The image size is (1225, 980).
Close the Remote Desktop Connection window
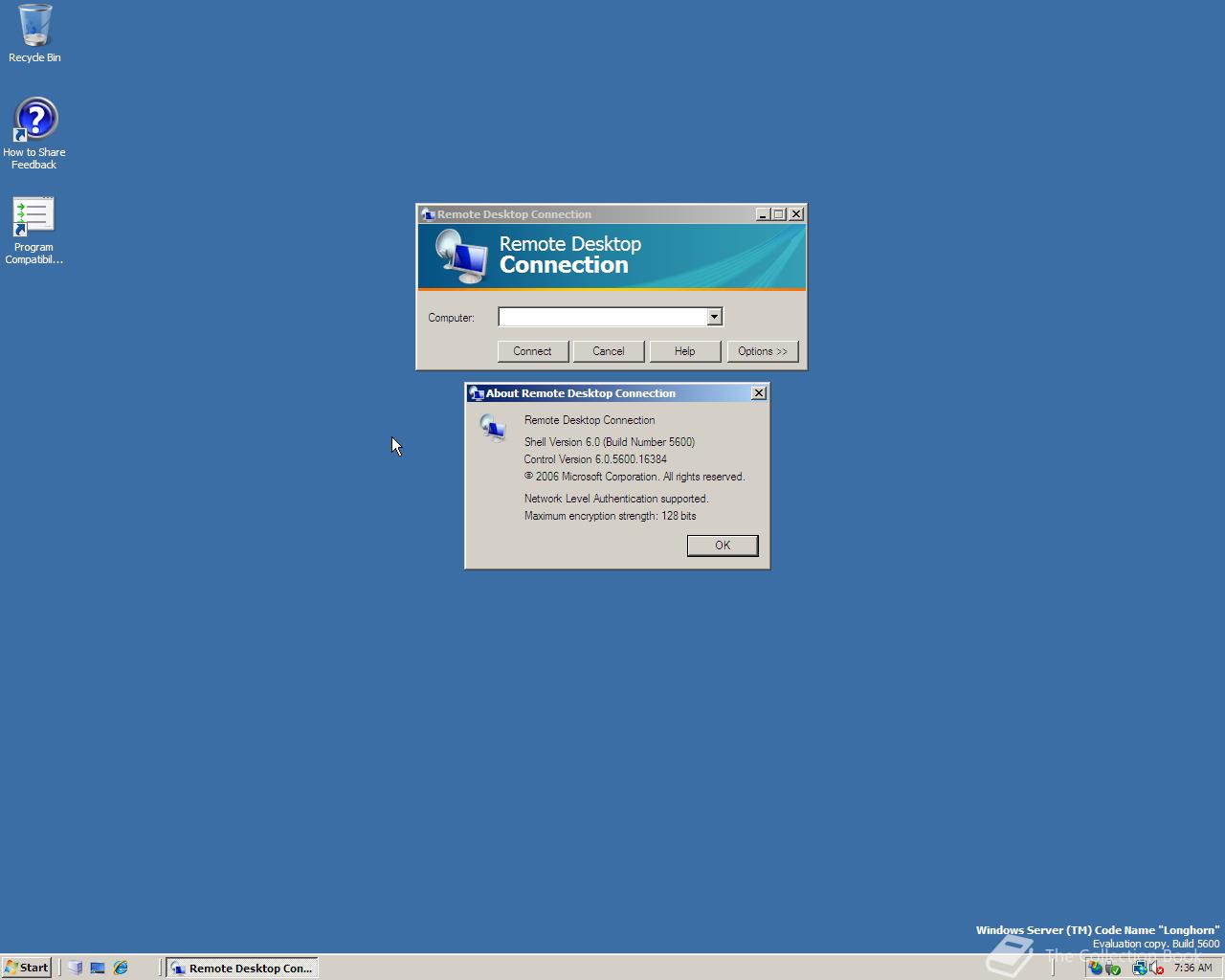click(796, 214)
